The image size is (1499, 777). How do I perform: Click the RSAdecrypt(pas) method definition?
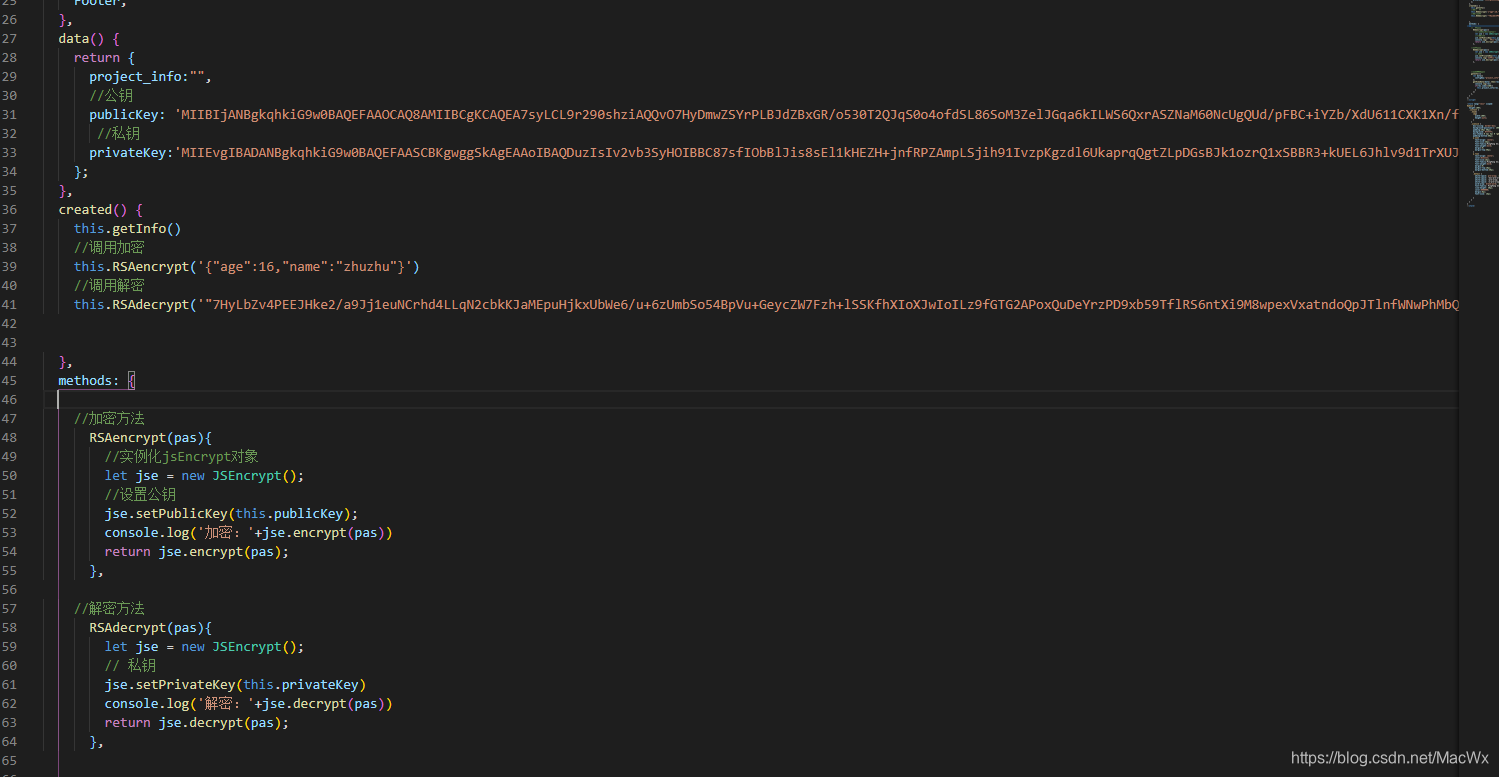click(x=150, y=627)
